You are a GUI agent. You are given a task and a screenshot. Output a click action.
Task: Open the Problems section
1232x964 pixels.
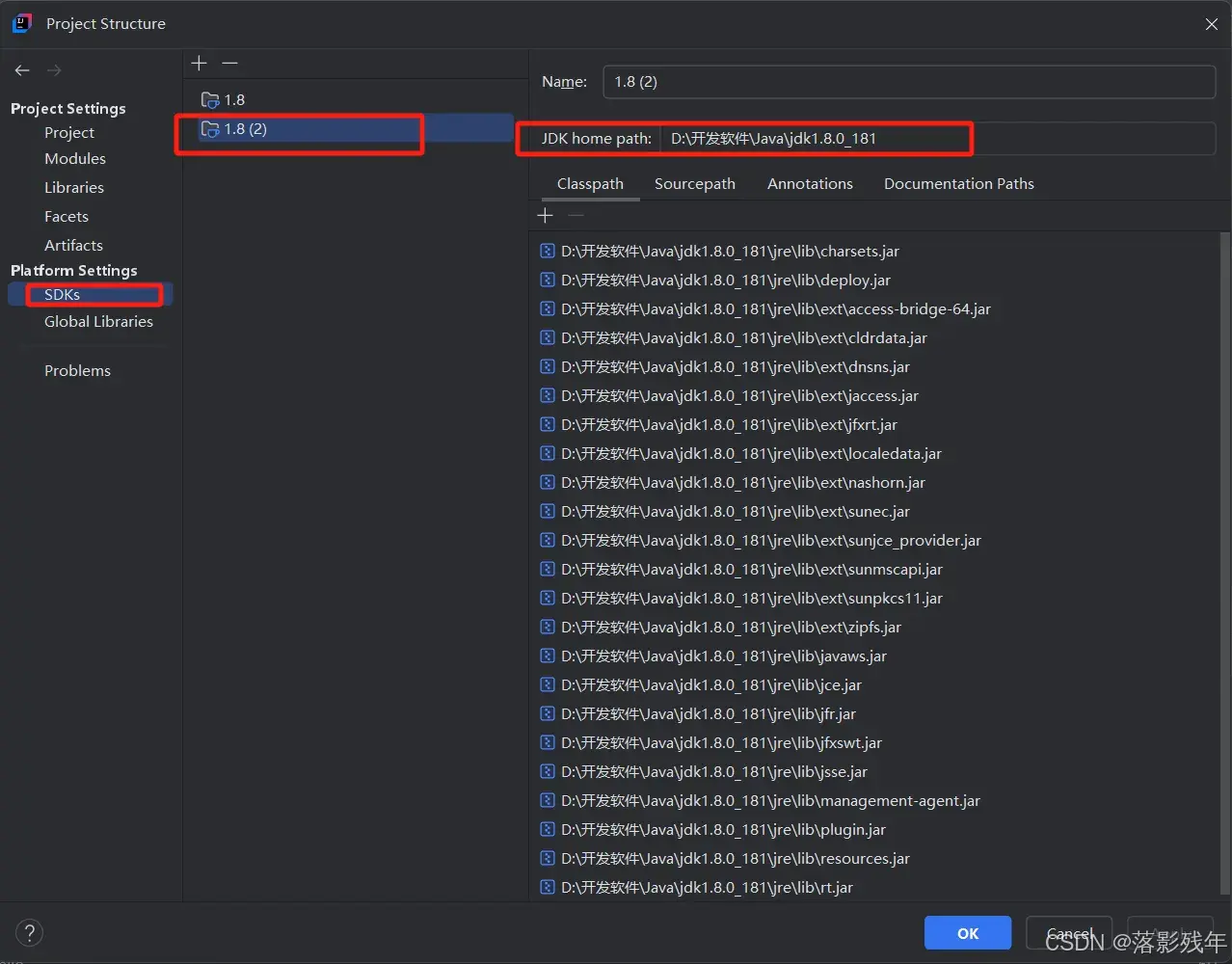click(x=77, y=371)
